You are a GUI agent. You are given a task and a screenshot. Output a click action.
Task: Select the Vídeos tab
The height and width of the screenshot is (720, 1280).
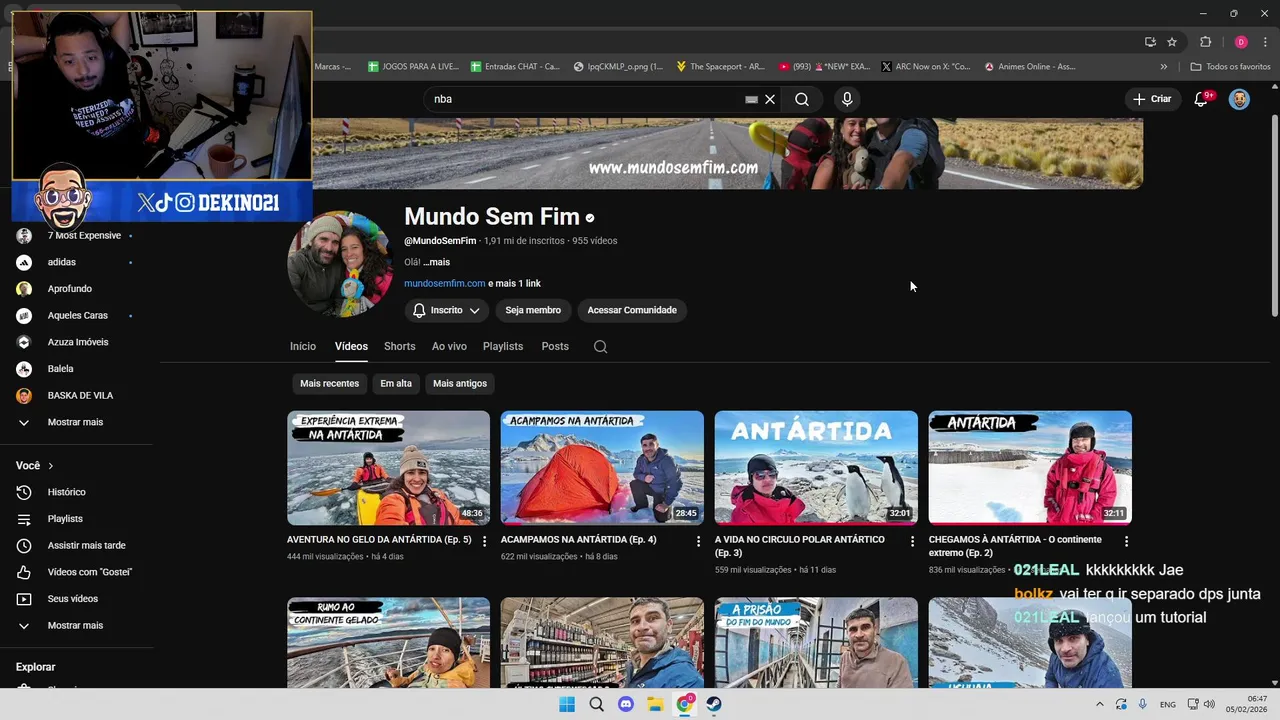351,346
